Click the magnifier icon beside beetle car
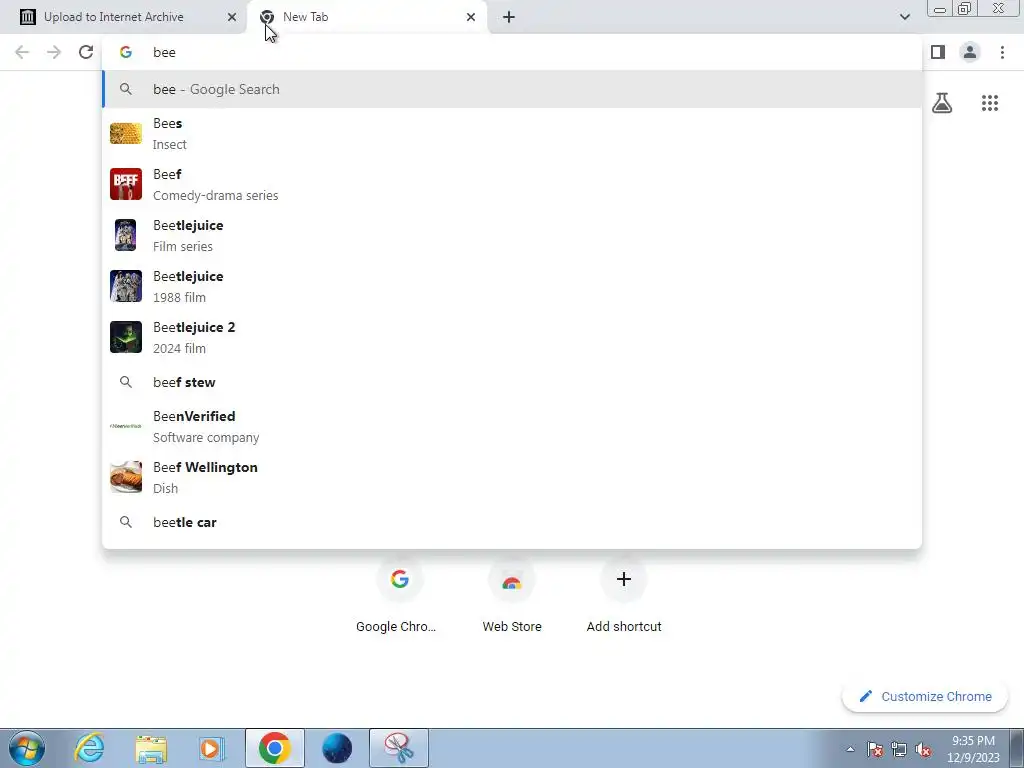Image resolution: width=1024 pixels, height=768 pixels. [126, 522]
